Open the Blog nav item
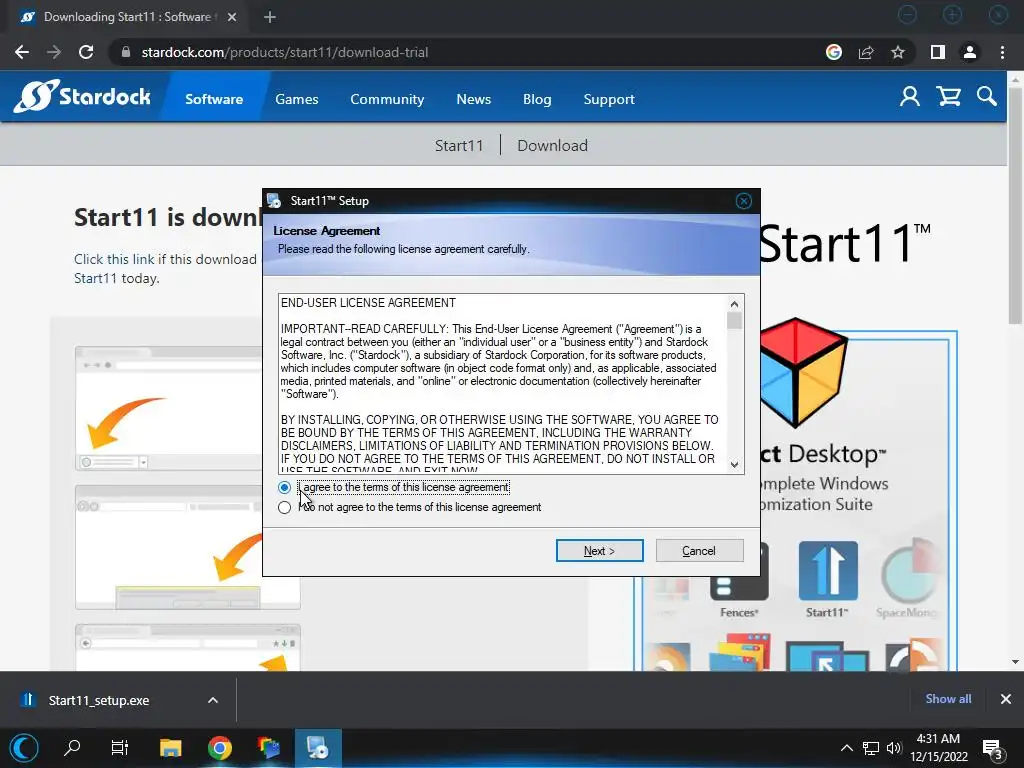Viewport: 1024px width, 768px height. pos(537,99)
